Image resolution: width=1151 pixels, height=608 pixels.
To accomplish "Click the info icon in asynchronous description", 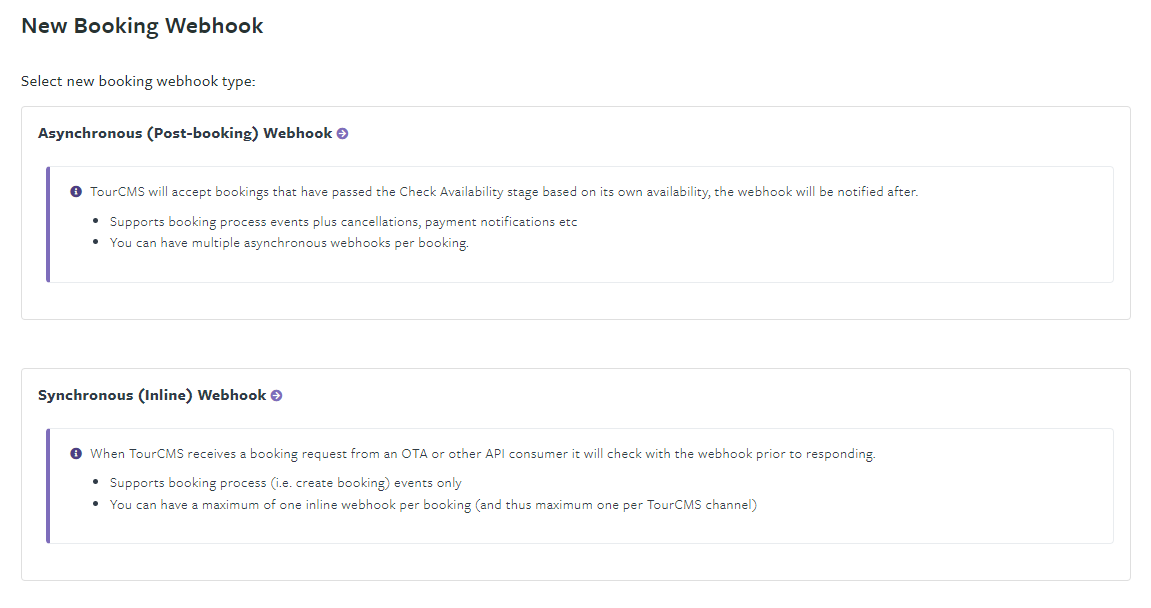I will coord(76,191).
